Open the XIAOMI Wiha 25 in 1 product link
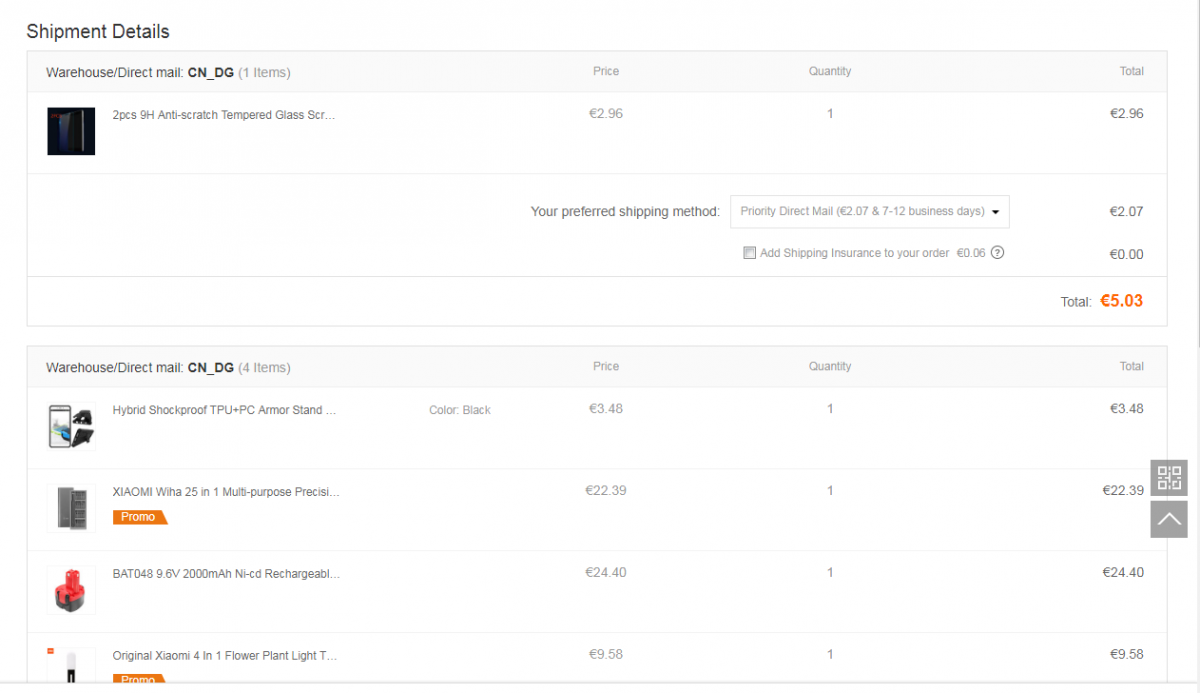The height and width of the screenshot is (693, 1200). click(226, 492)
